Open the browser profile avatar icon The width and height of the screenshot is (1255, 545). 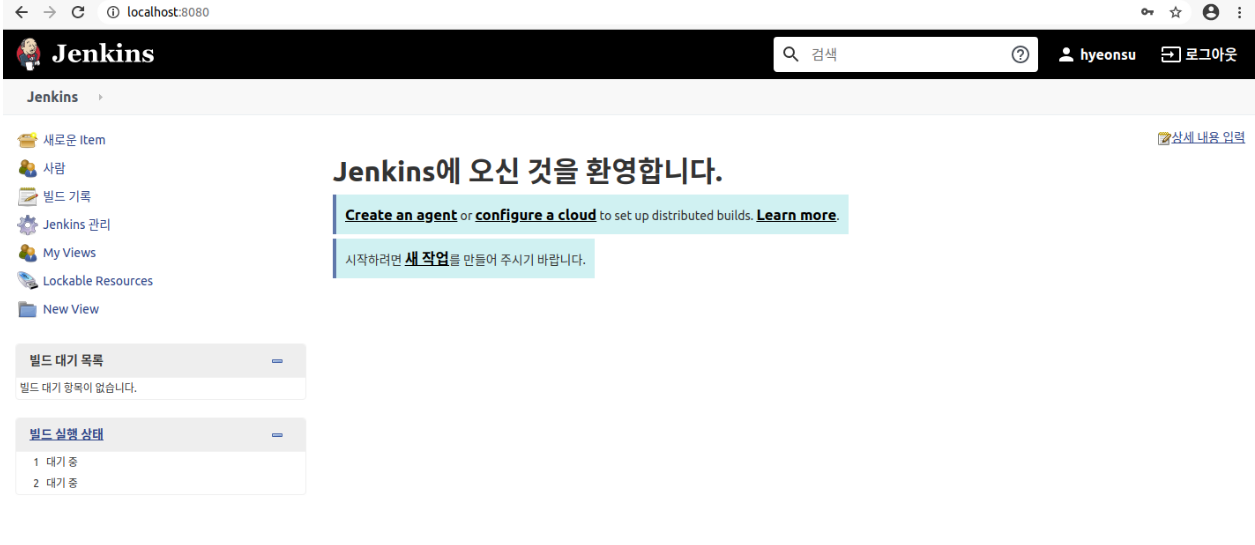[x=1211, y=12]
